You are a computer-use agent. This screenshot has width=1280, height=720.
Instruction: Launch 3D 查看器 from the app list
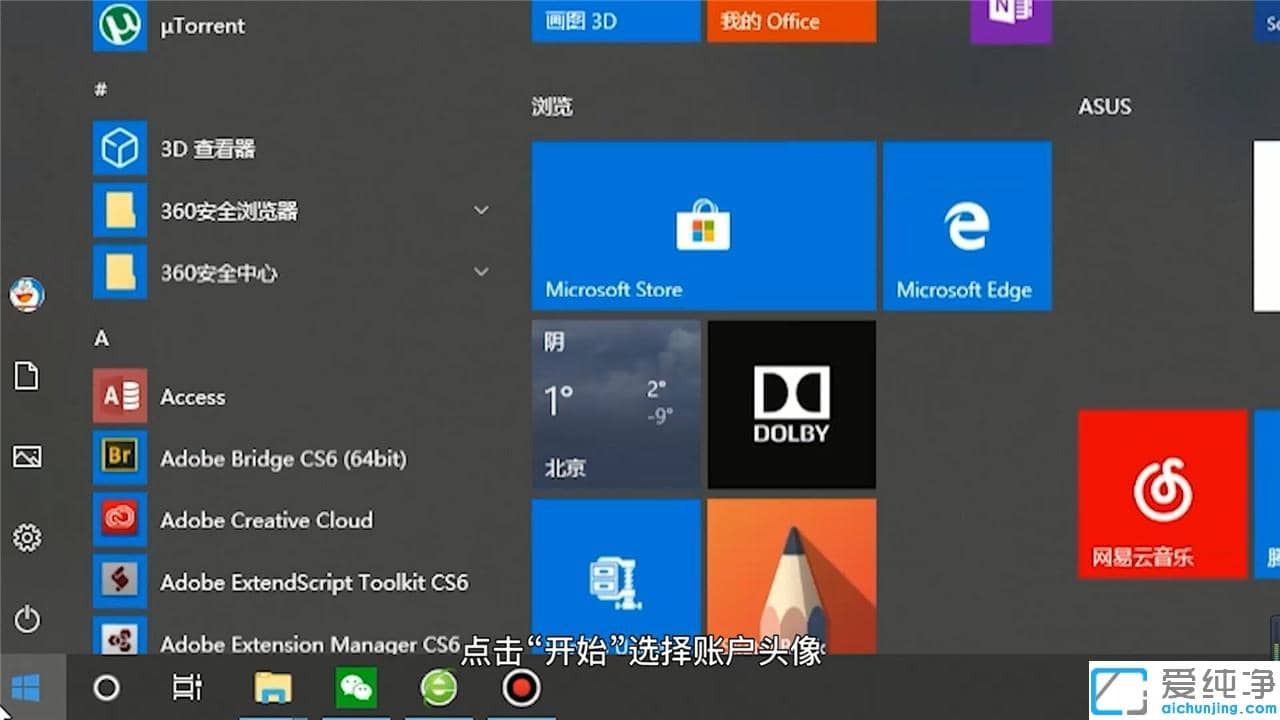click(210, 147)
